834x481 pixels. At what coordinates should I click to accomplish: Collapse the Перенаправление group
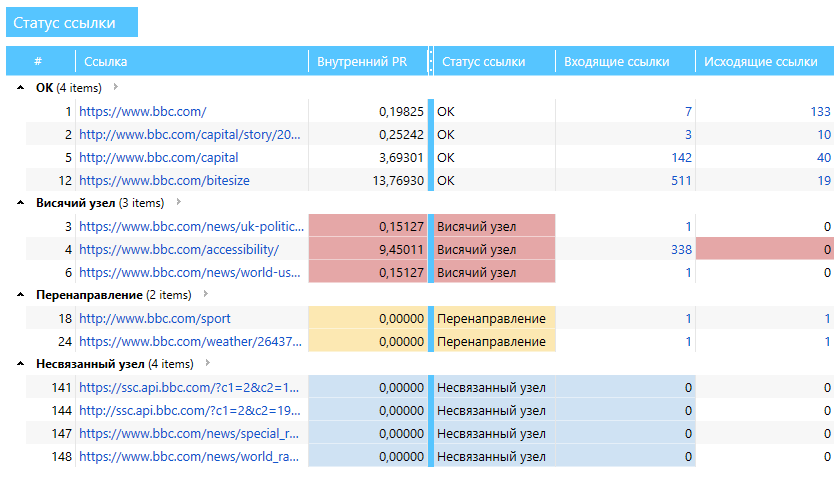pos(20,295)
